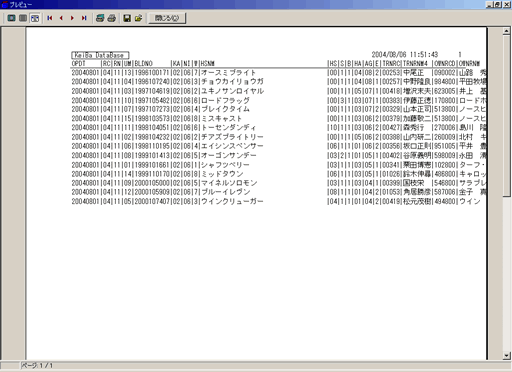512x372 pixels.
Task: Click the vertical scrollbar down arrow
Action: click(506, 355)
